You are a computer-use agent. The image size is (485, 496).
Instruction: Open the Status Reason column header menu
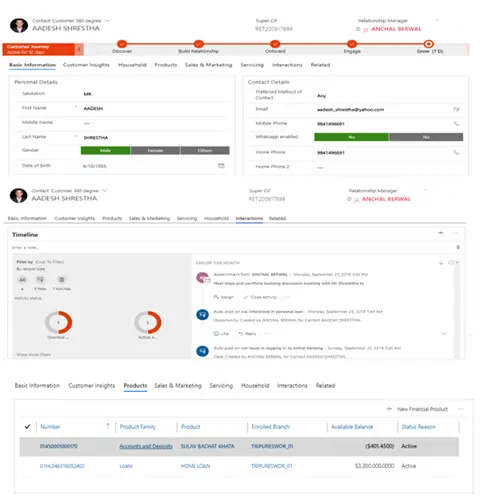(x=418, y=426)
